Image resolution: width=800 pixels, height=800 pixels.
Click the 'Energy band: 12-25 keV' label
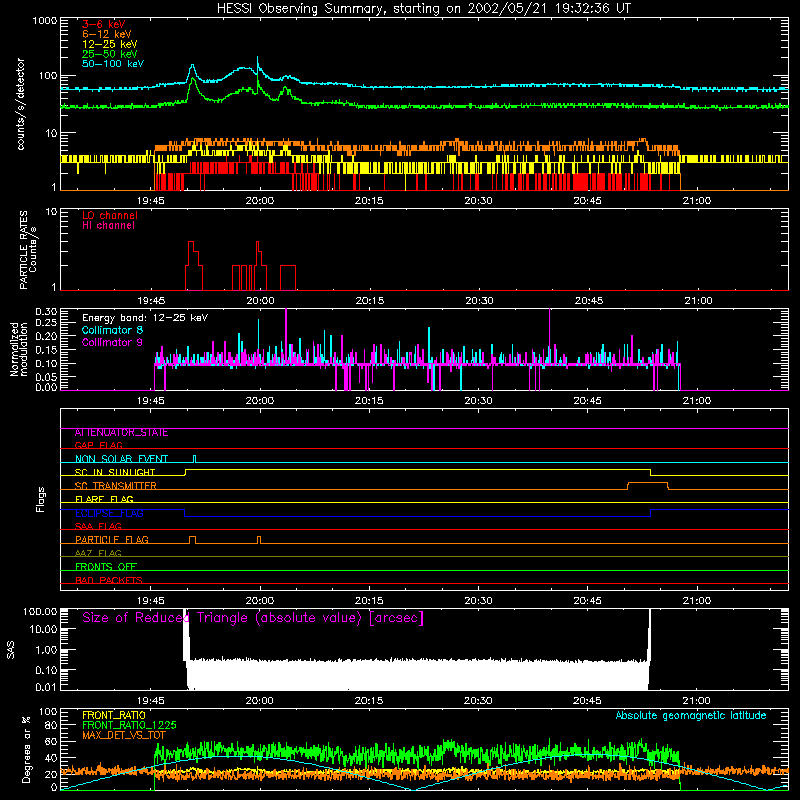pos(144,318)
